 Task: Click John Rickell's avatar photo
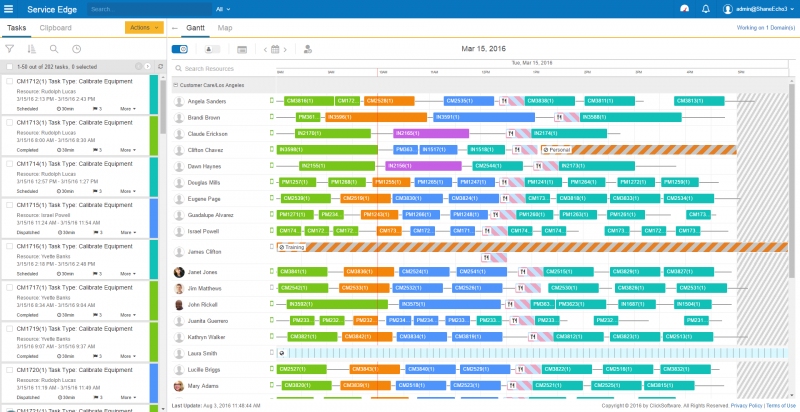[x=179, y=305]
